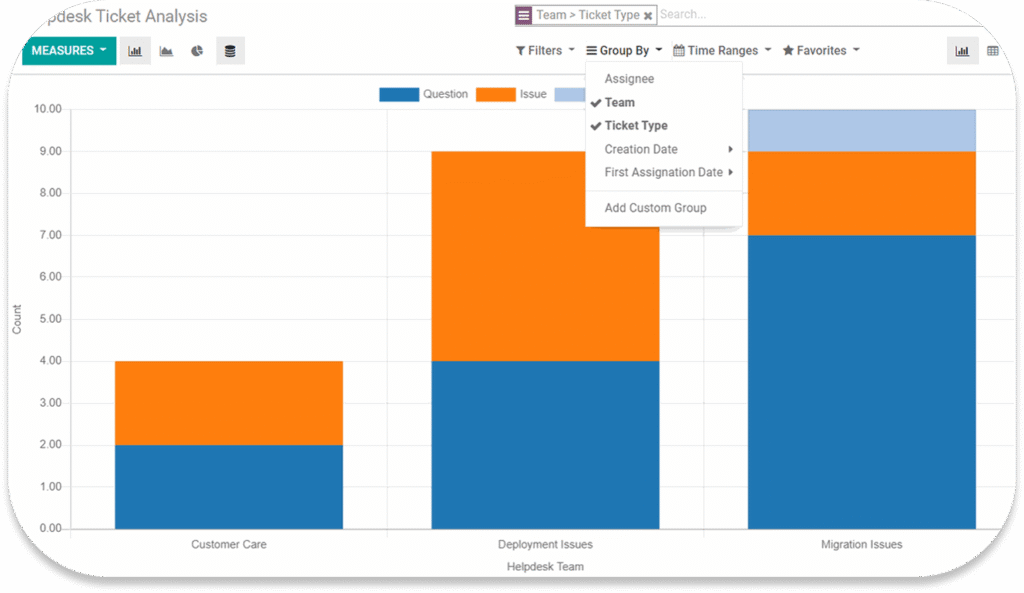Switch to pie chart mode

pyautogui.click(x=197, y=51)
